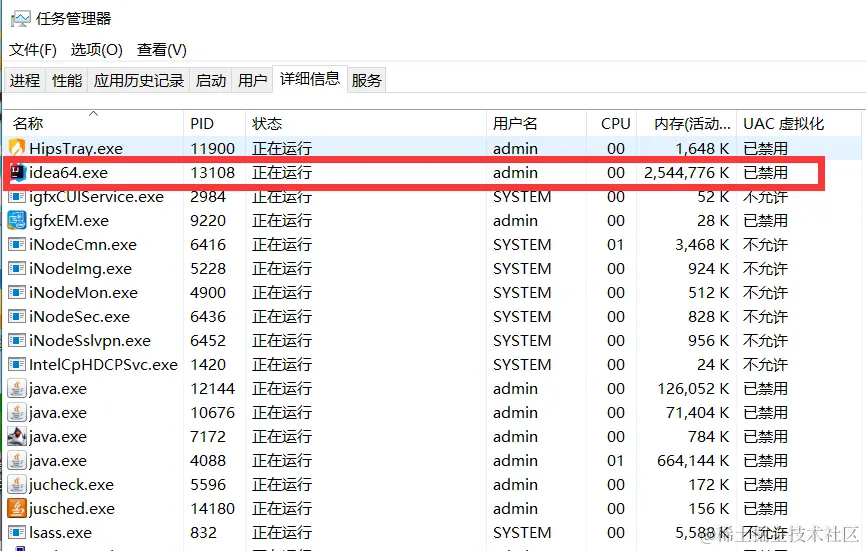Sort by the CPU column header
Viewport: 866px width, 551px height.
point(611,123)
